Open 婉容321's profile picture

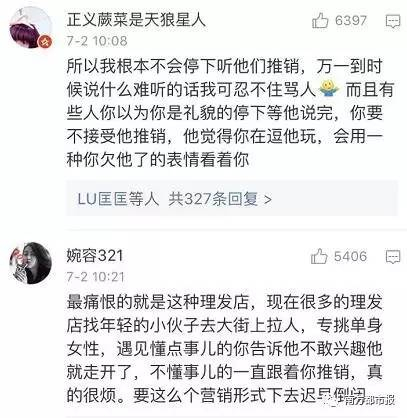(x=30, y=263)
